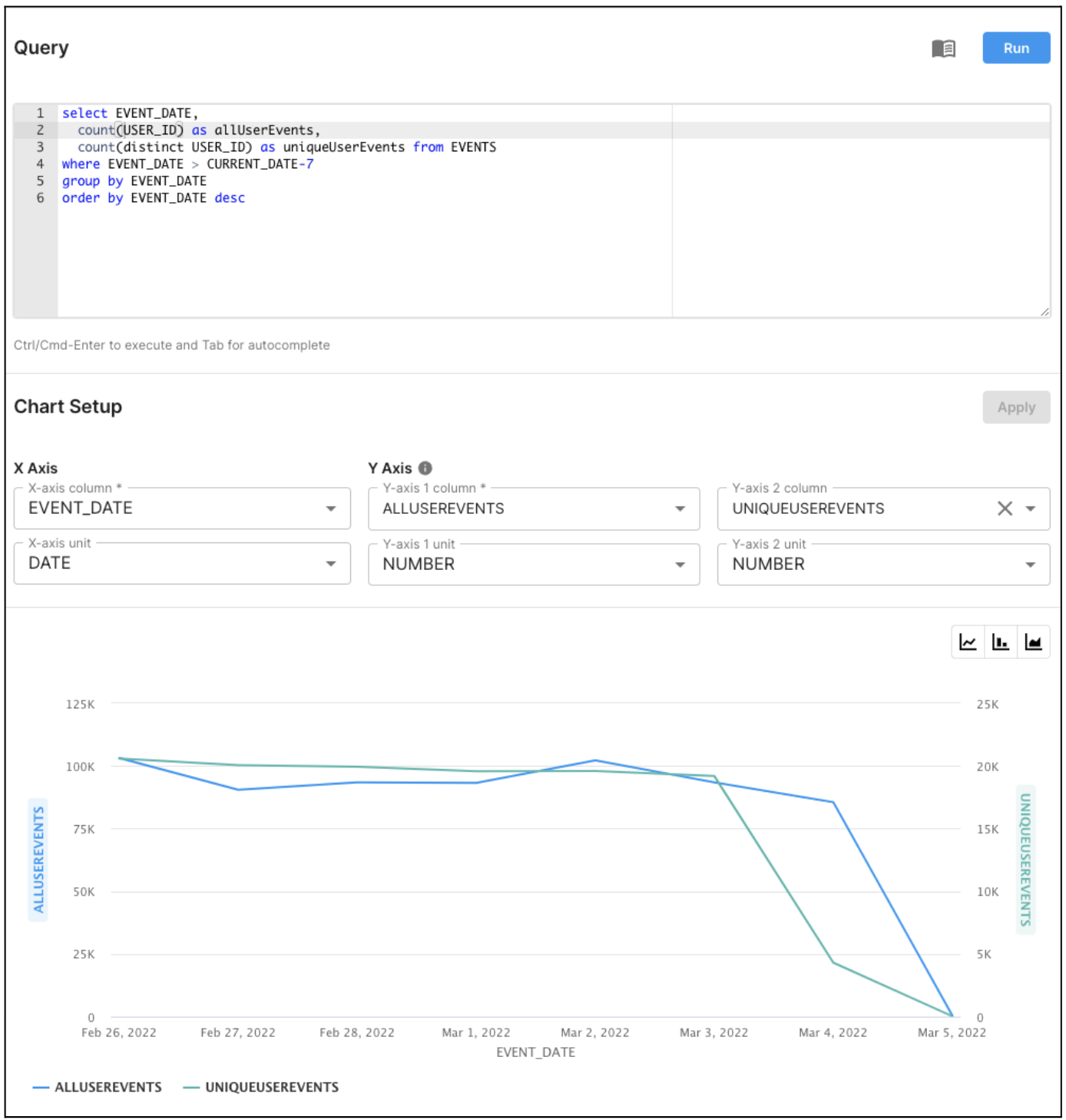
Task: Click the Y Axis info icon
Action: click(x=425, y=468)
